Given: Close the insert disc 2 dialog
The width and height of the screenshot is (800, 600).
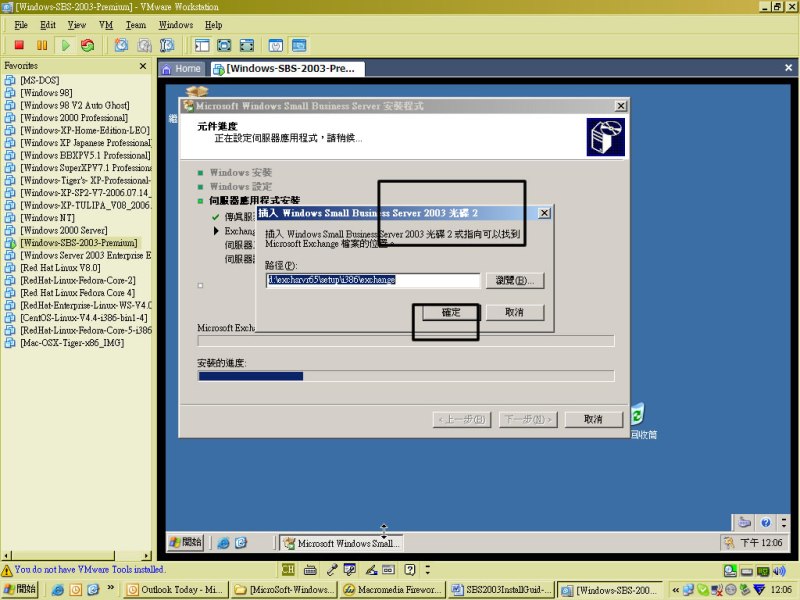Looking at the screenshot, I should click(x=544, y=213).
